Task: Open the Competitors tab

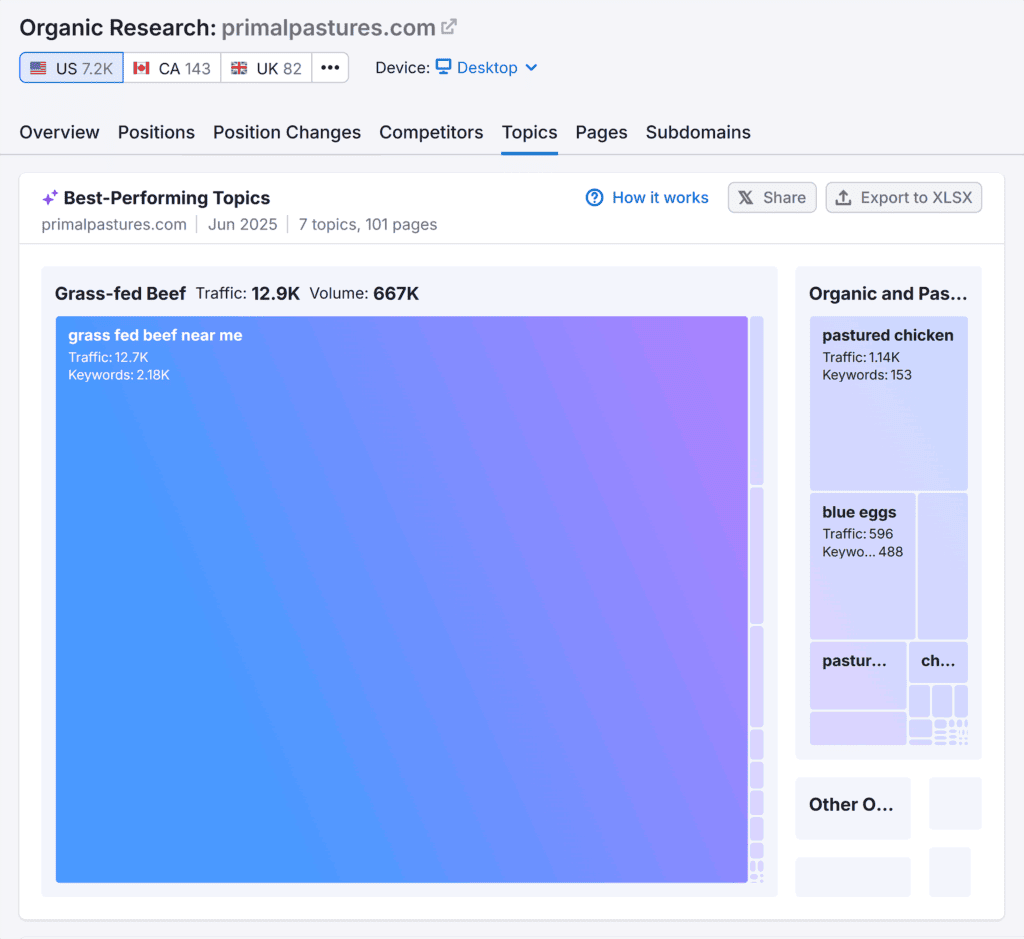Action: 431,132
